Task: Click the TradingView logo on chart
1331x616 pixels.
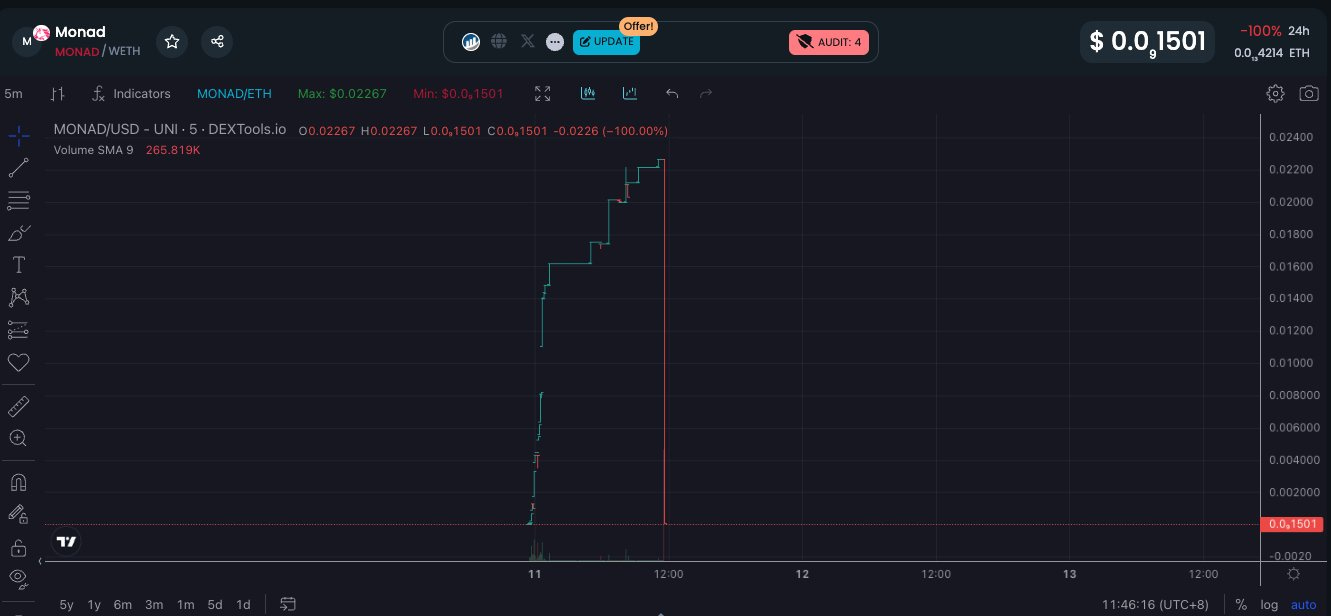Action: pos(67,542)
